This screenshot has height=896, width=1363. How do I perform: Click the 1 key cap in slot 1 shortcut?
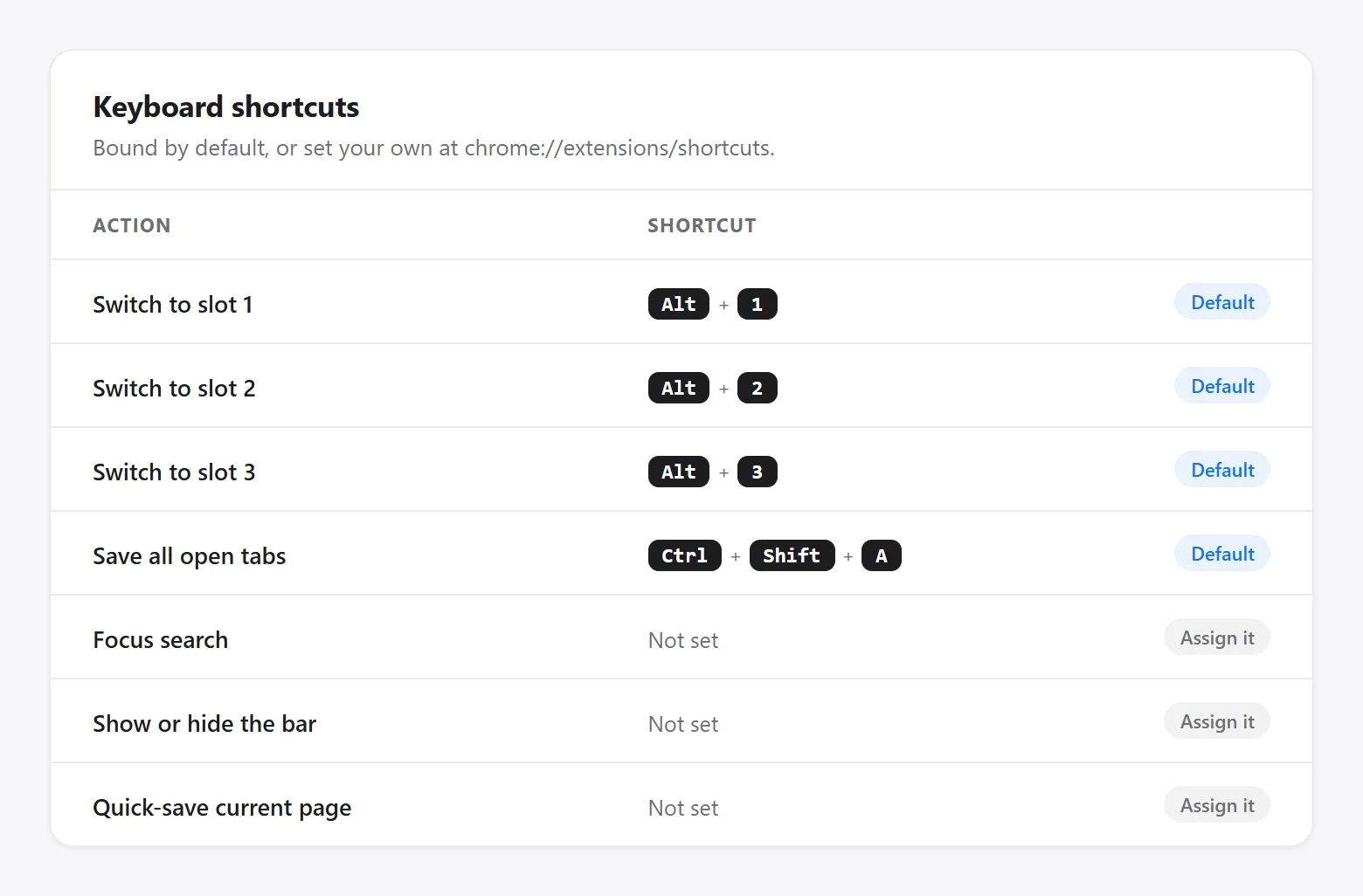click(758, 304)
